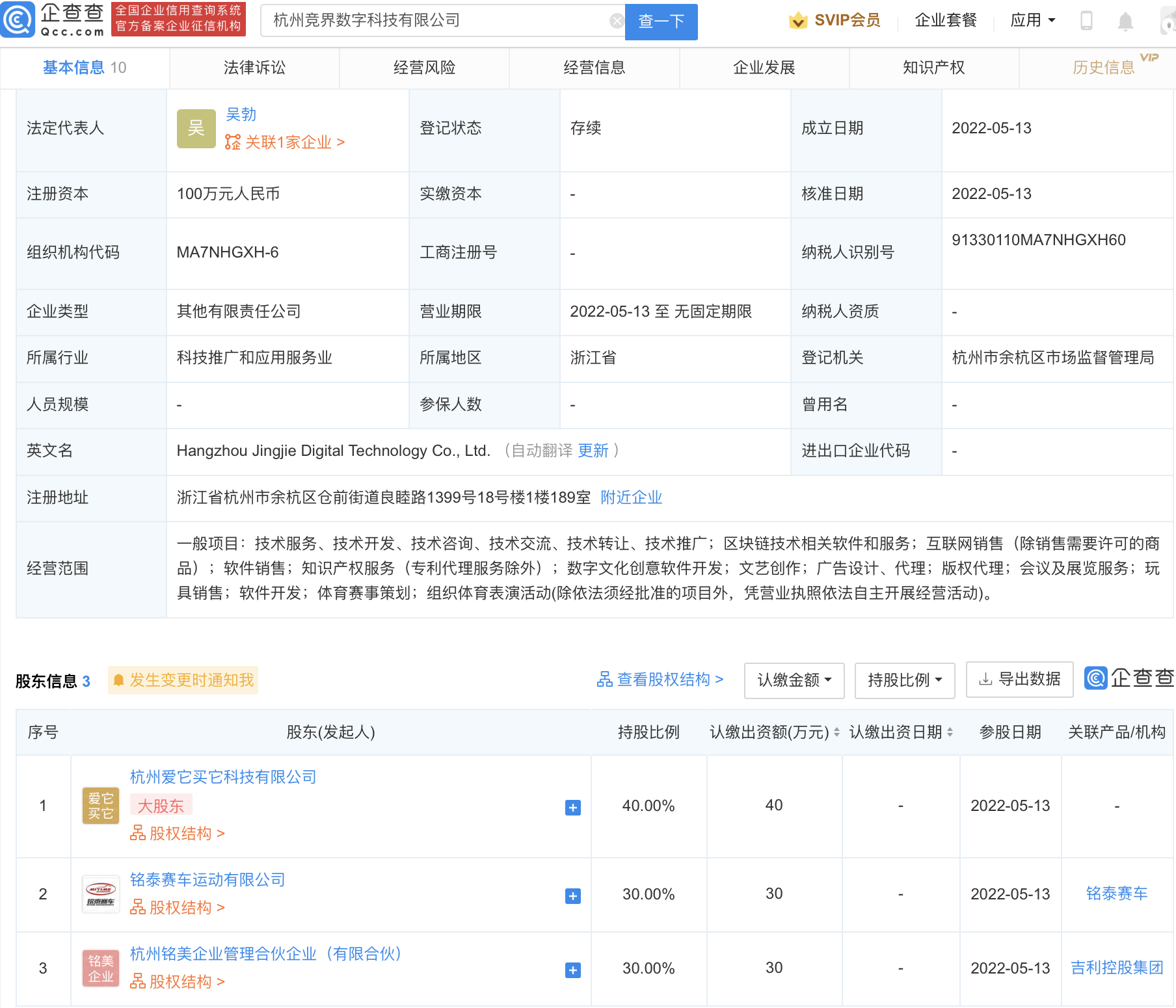This screenshot has height=1008, width=1176.
Task: Open the 应用 dropdown menu
Action: pos(1032,21)
